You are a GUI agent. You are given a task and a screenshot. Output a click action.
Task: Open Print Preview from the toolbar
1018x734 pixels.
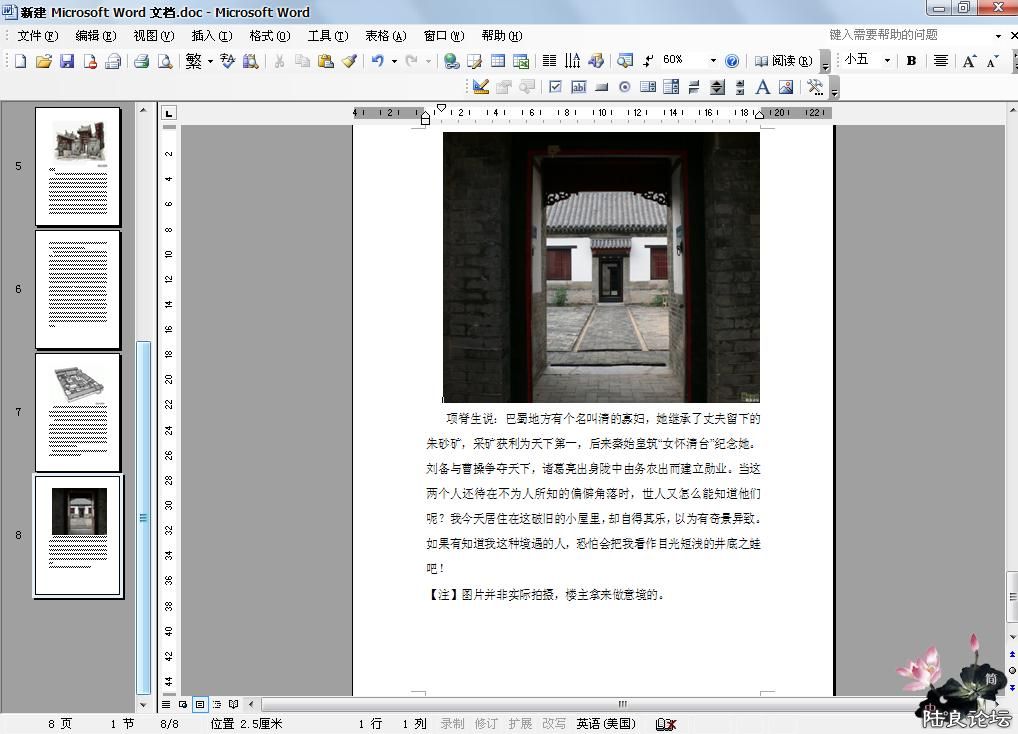click(x=165, y=61)
